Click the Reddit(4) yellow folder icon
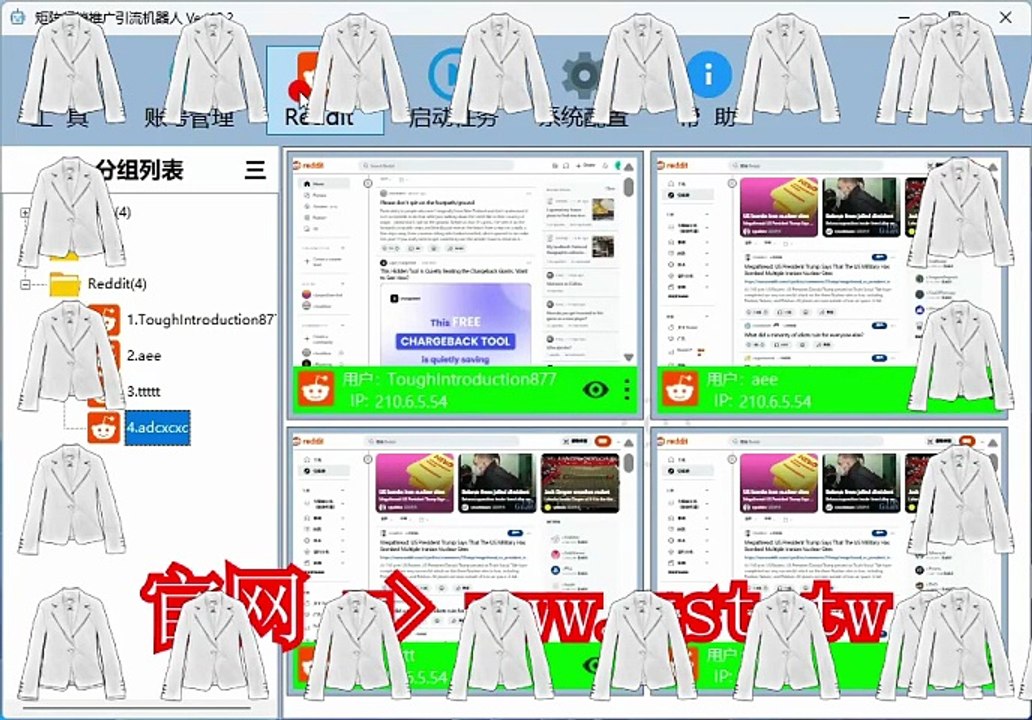1032x720 pixels. [x=65, y=284]
